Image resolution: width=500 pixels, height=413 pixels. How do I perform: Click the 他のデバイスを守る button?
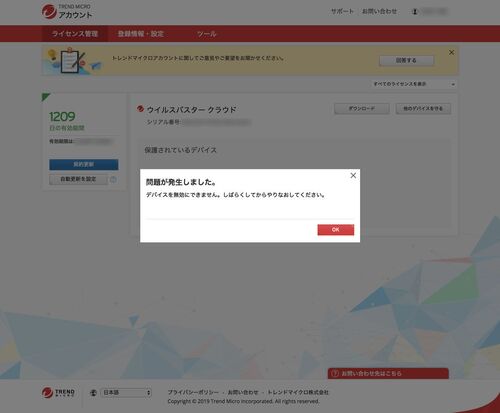423,109
